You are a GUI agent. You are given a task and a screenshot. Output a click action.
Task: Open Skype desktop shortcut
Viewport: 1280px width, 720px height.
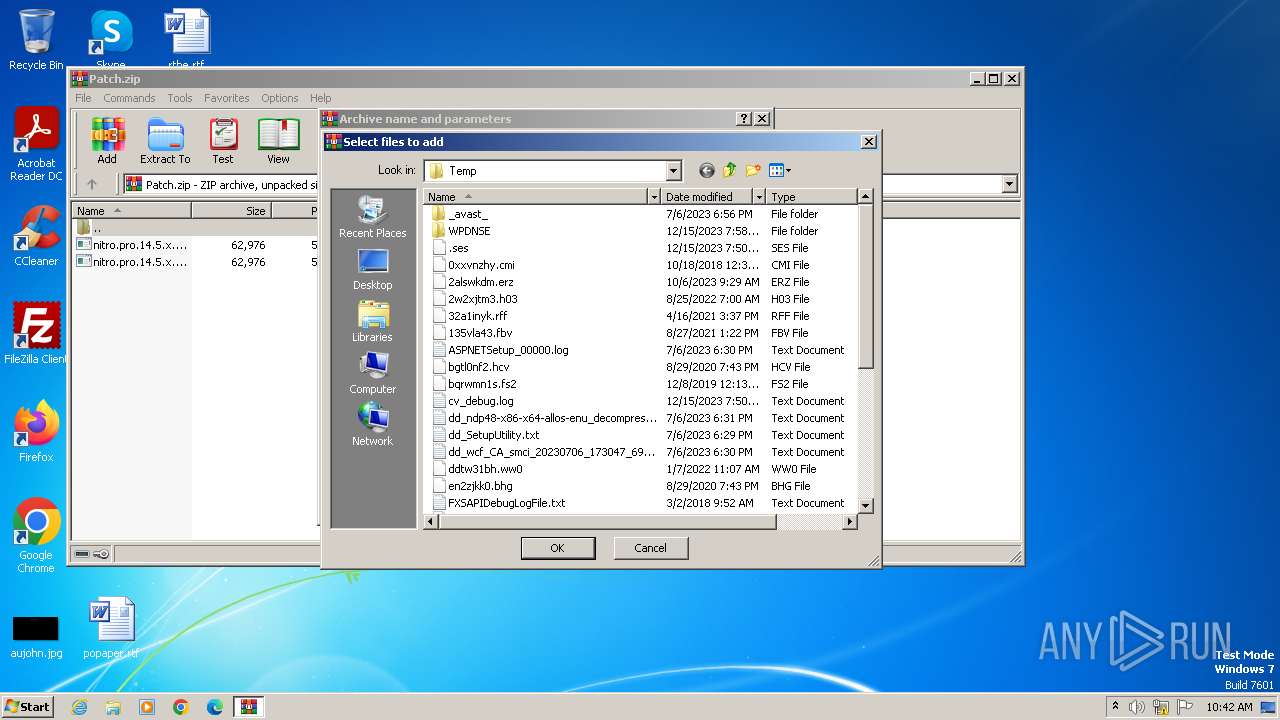(x=110, y=38)
